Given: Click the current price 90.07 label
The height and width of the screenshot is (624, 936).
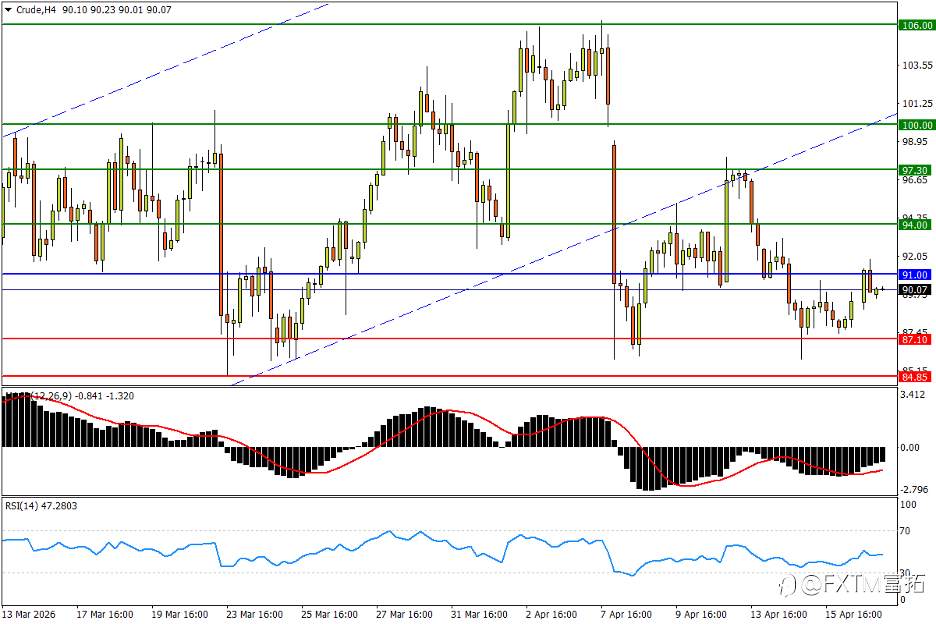Looking at the screenshot, I should point(915,290).
